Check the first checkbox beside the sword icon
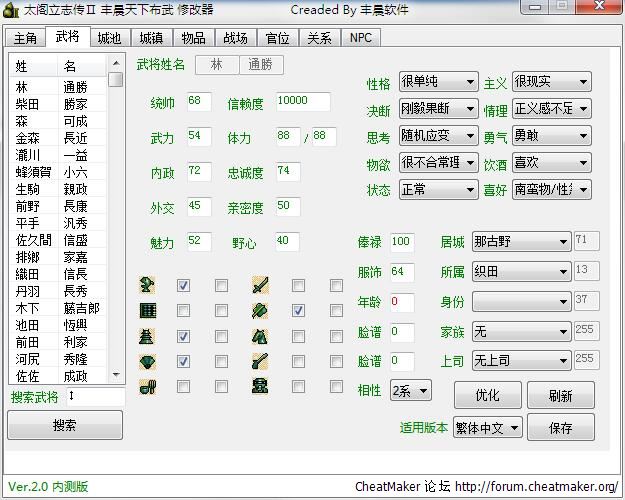The width and height of the screenshot is (625, 500). click(297, 286)
